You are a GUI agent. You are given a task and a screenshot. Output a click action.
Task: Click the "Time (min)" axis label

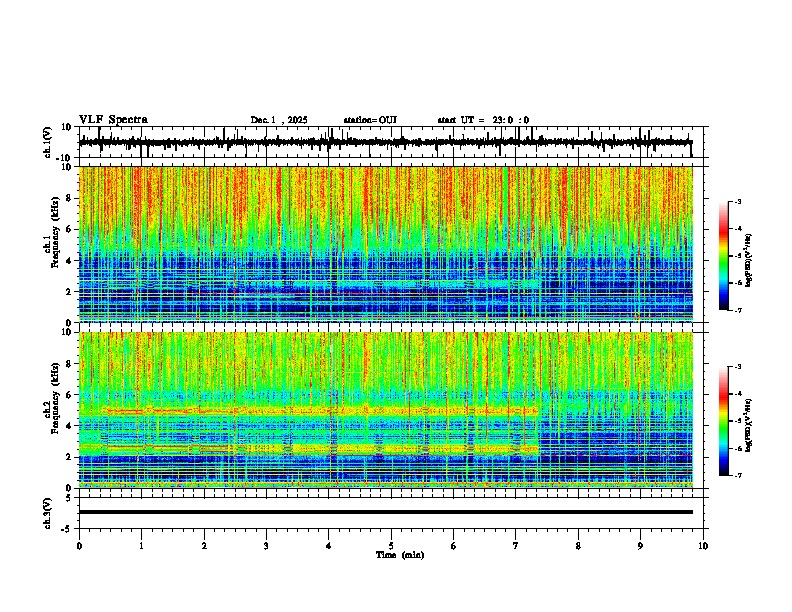click(x=400, y=555)
